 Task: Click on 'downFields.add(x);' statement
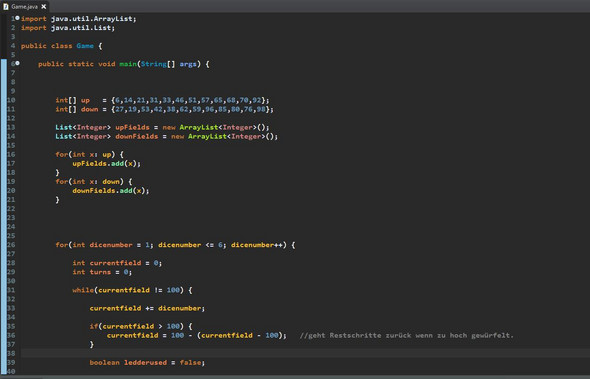[111, 190]
